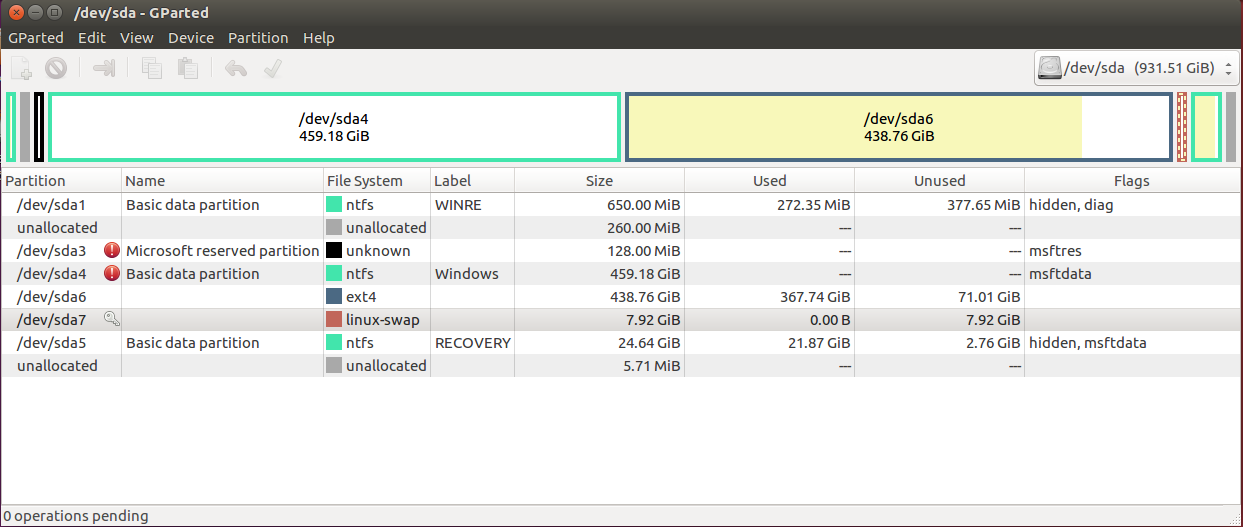Click the warning icon beside /dev/sda4
Viewport: 1243px width, 527px height.
point(112,273)
